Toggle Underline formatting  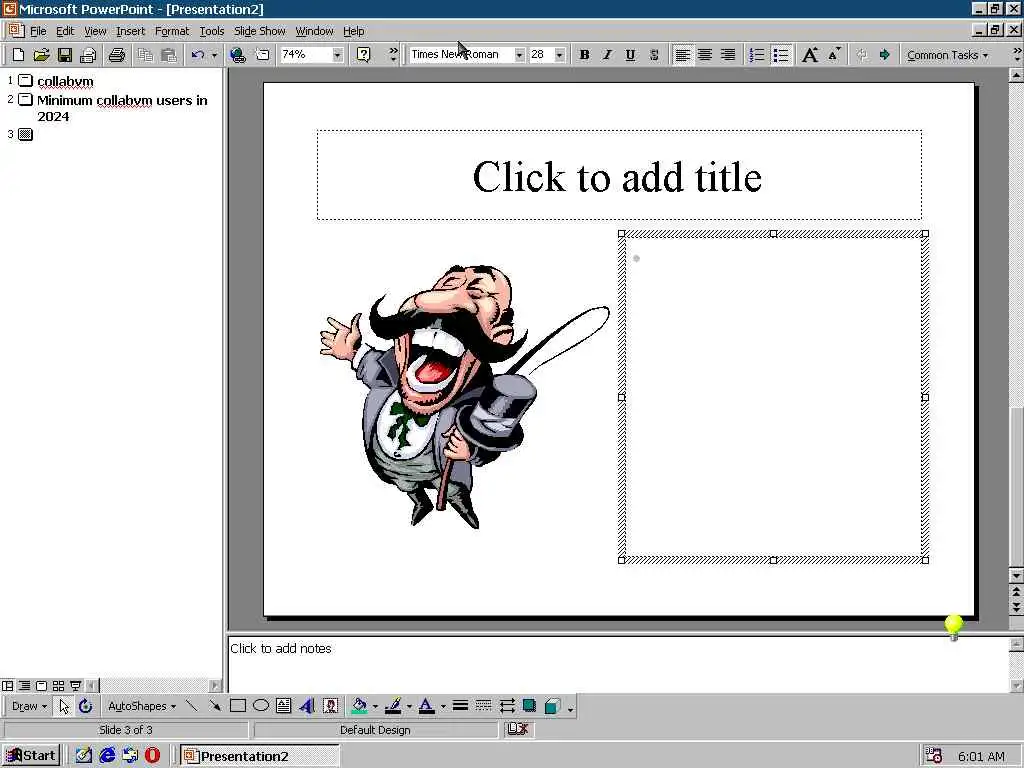coord(630,55)
